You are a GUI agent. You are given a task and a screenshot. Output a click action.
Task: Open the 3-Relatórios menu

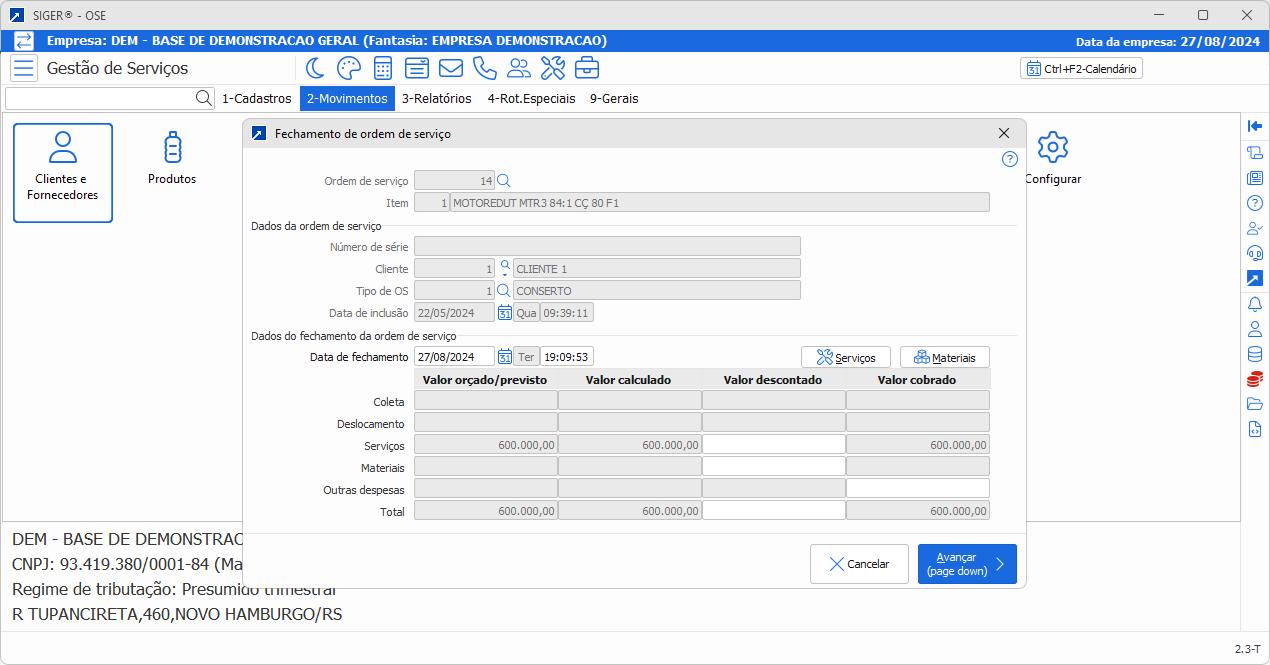coord(436,98)
